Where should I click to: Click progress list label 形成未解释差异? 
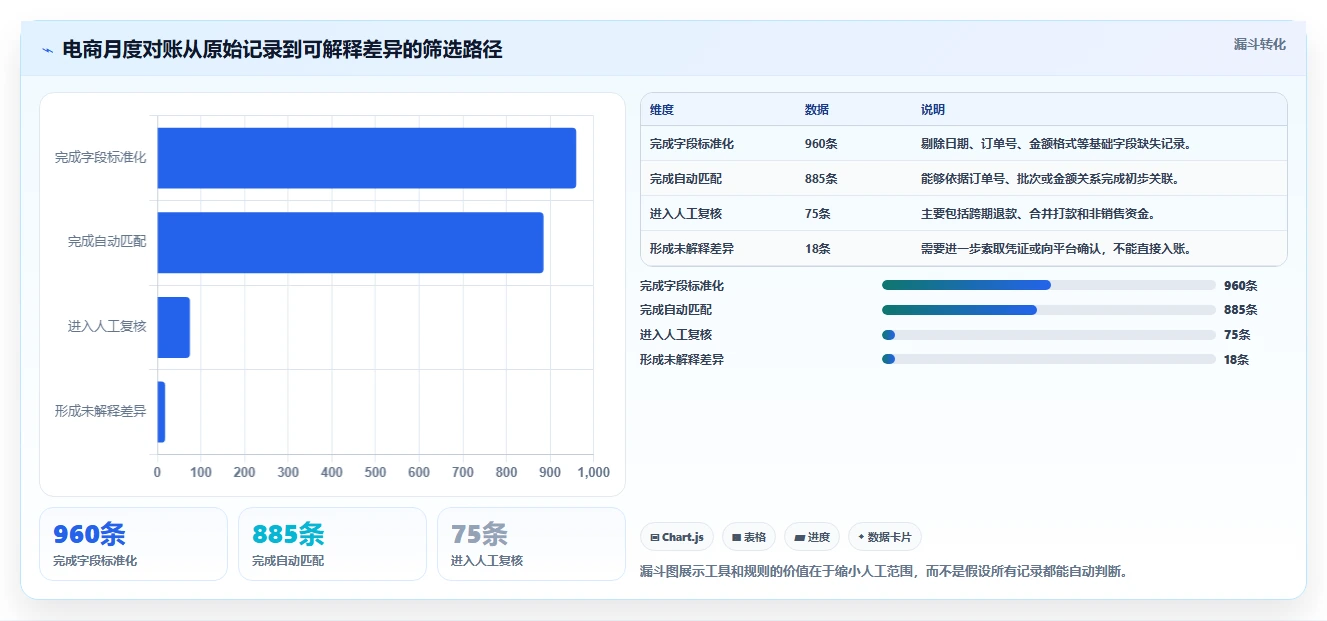[682, 359]
